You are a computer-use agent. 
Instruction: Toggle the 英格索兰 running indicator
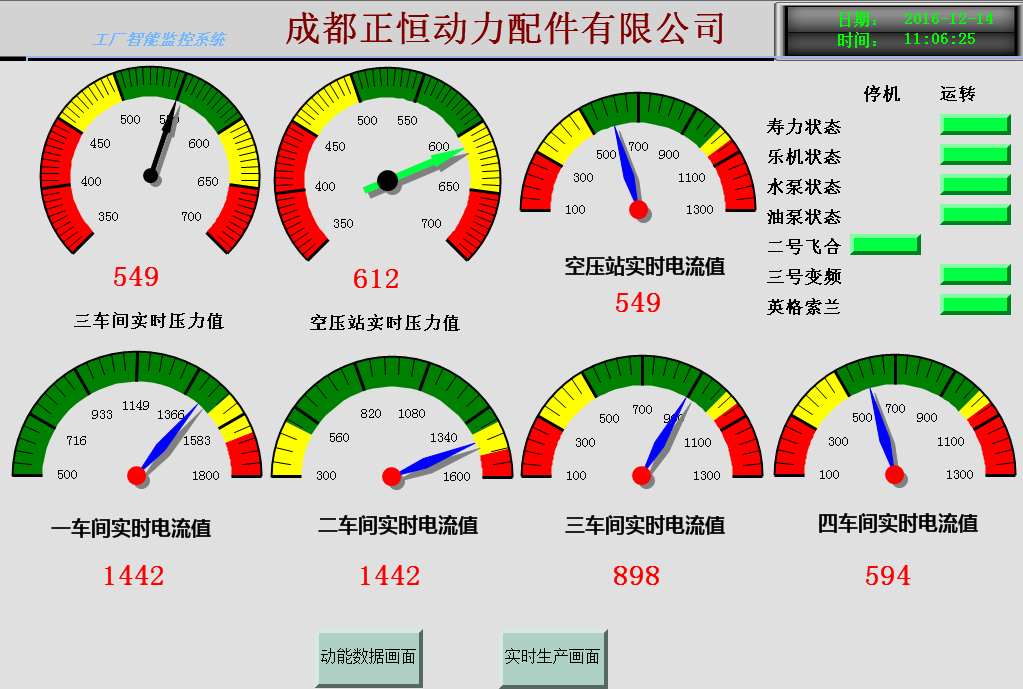(975, 305)
